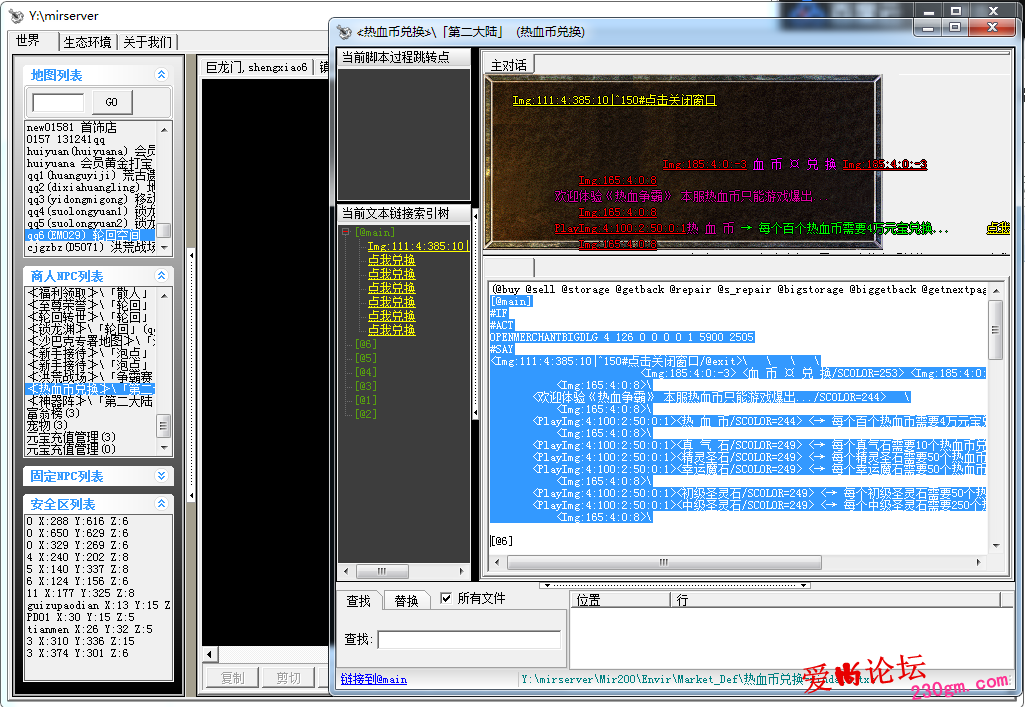This screenshot has height=707, width=1025.
Task: Select the [@6] tree node
Action: coord(366,344)
